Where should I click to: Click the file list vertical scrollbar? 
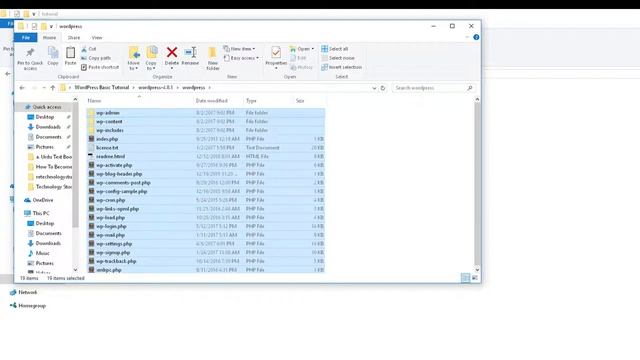click(477, 184)
